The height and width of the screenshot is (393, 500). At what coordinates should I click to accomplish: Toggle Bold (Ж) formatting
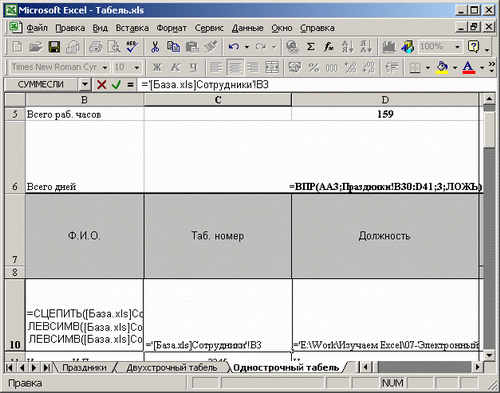point(157,68)
